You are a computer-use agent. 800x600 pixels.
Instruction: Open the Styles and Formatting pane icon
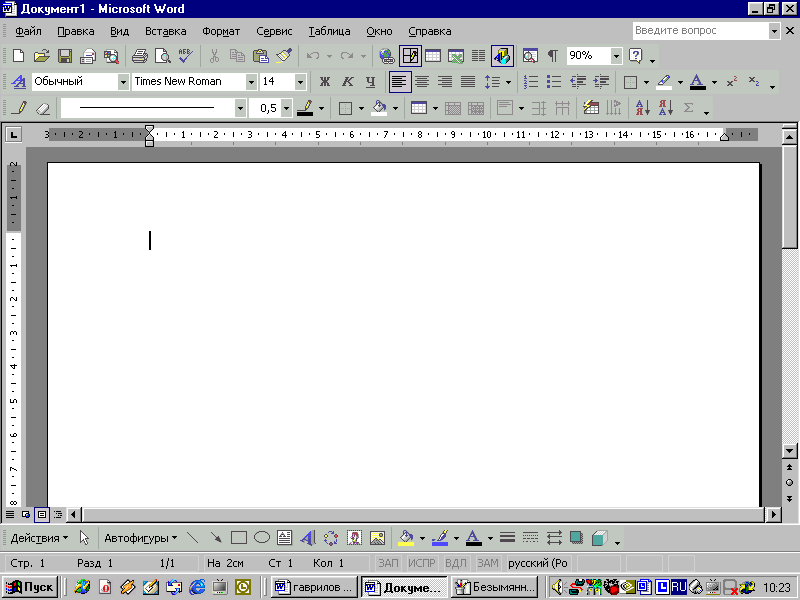(x=18, y=82)
